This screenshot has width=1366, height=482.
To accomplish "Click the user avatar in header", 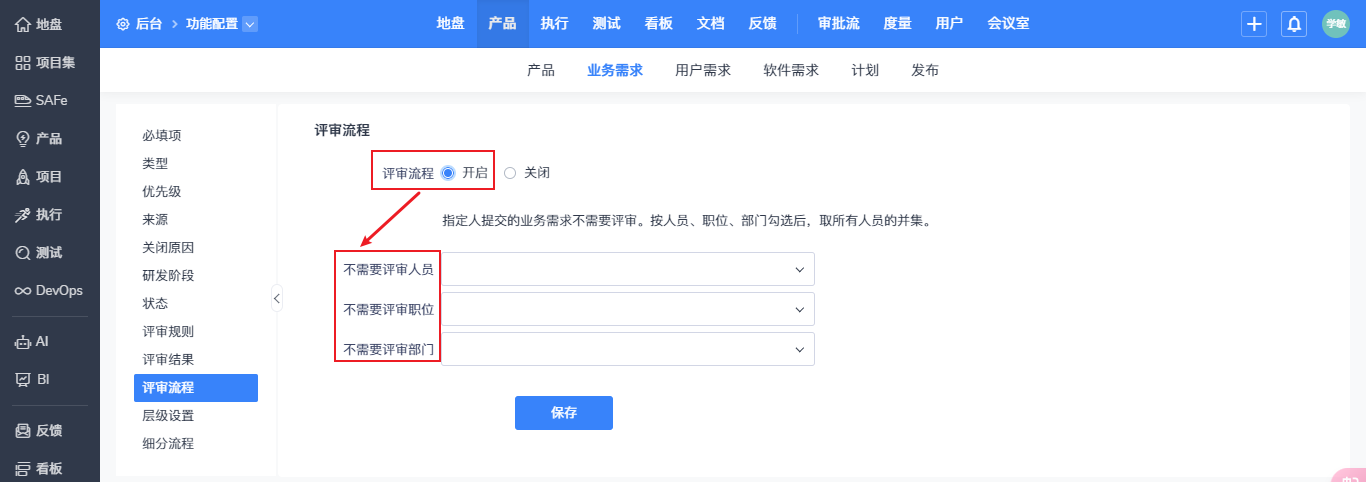I will (1336, 24).
